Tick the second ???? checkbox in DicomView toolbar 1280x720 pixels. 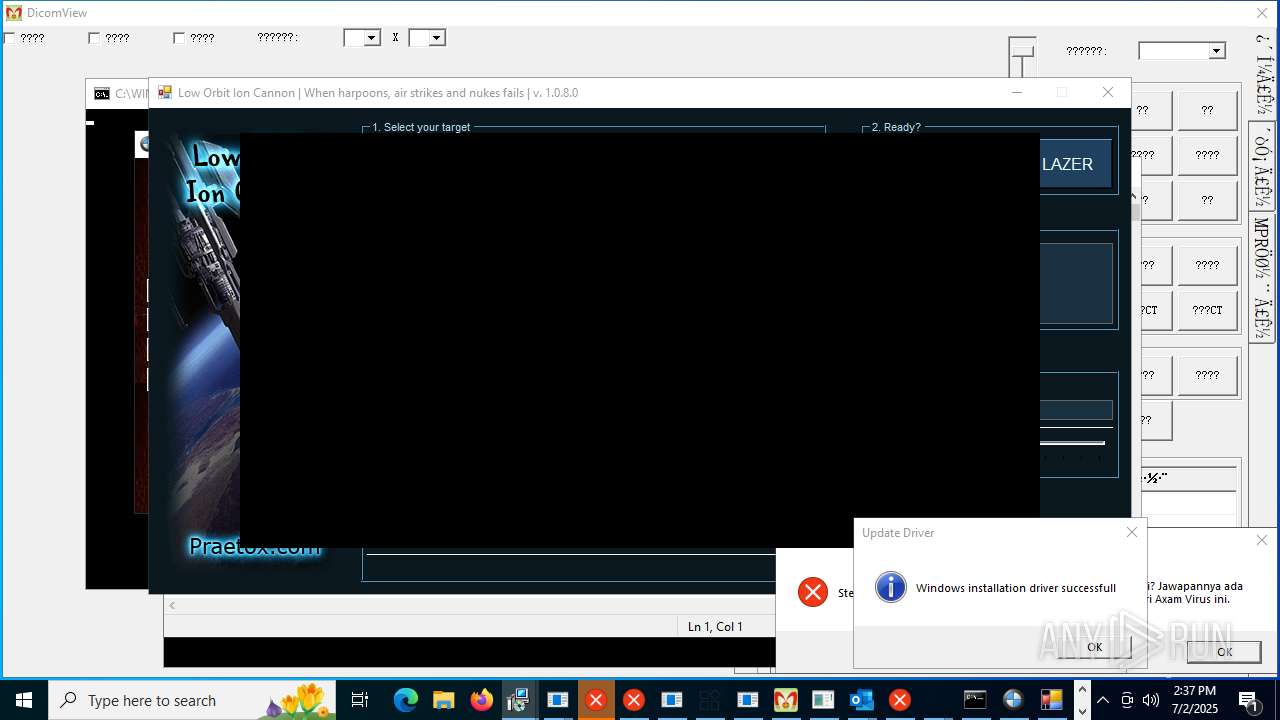click(94, 38)
